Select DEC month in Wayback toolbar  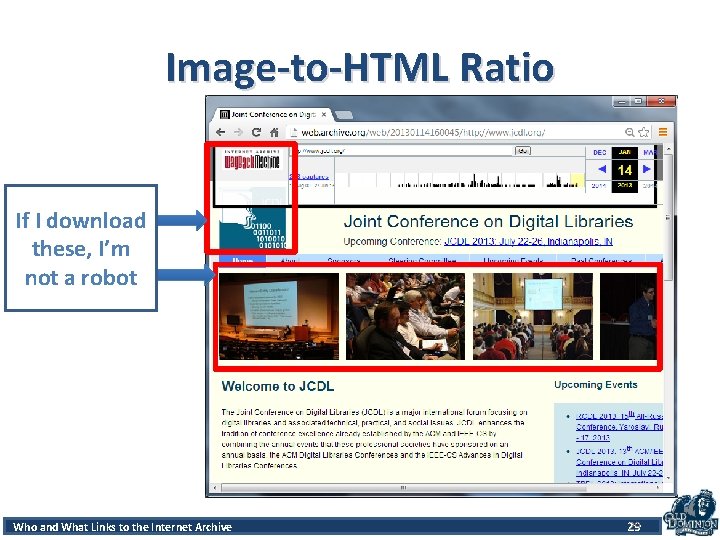tap(600, 152)
